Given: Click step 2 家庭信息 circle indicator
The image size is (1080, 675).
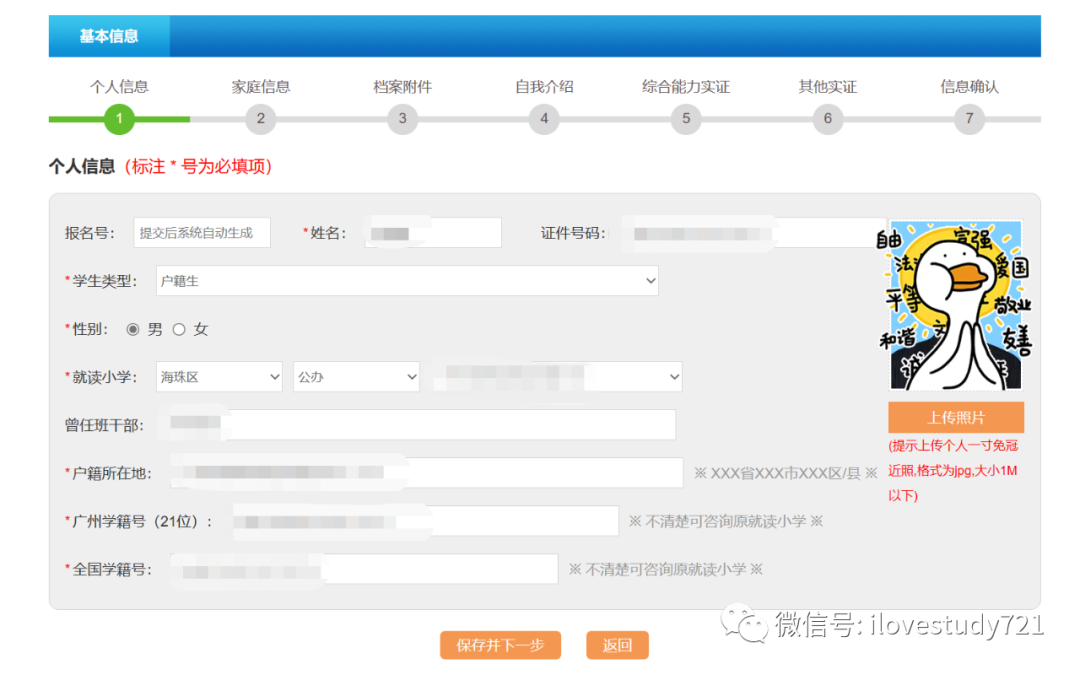Looking at the screenshot, I should [x=261, y=118].
